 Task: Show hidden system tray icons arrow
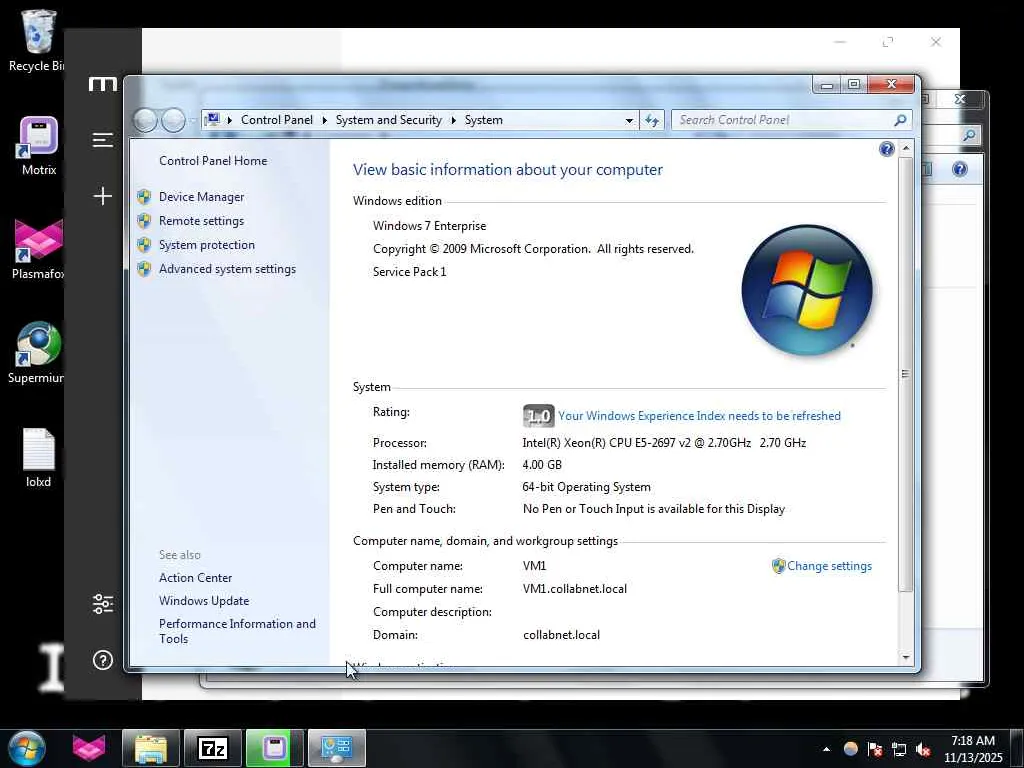[826, 749]
